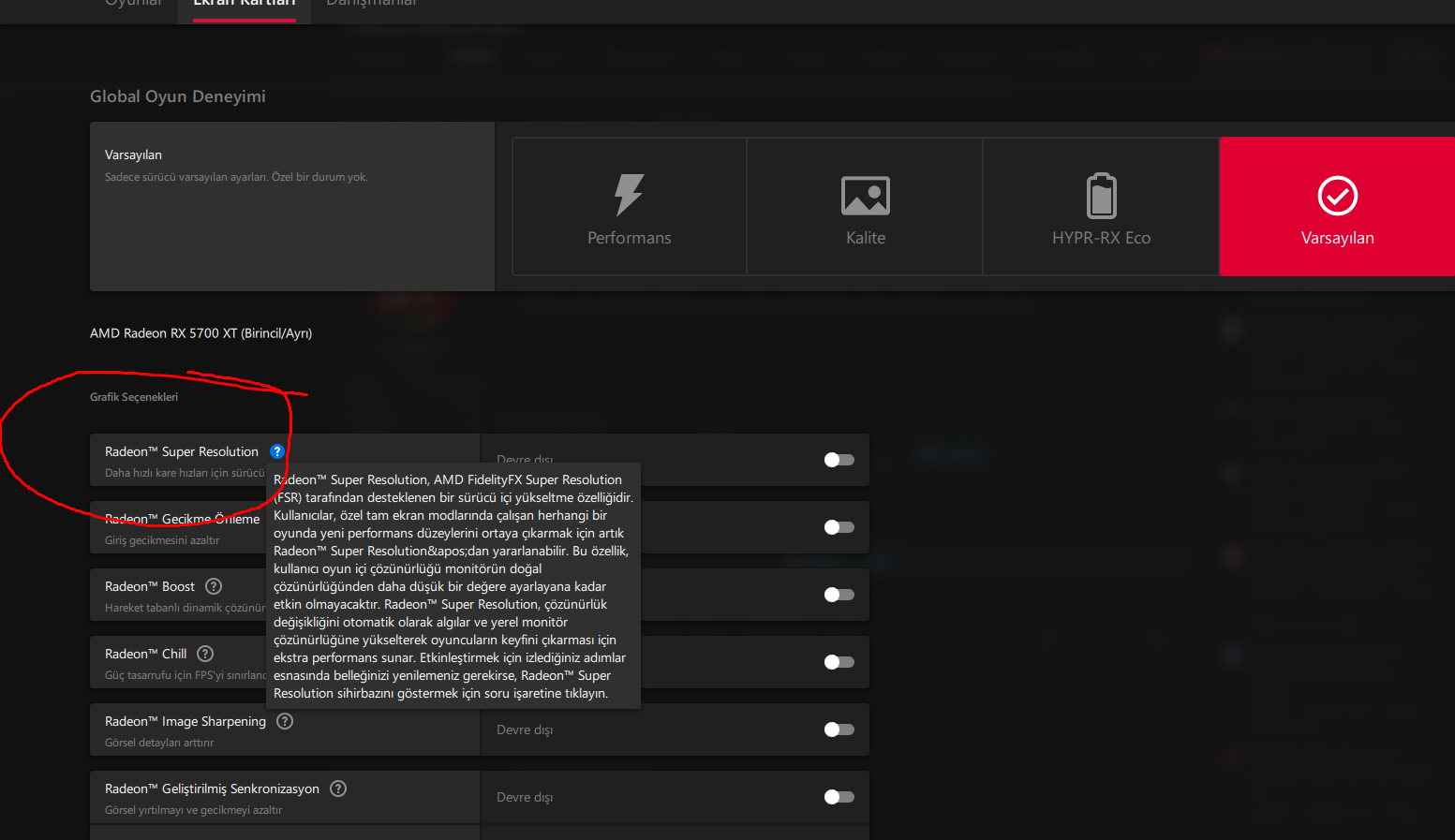Screen dimensions: 1455x840
Task: Click Devre dışı status for Geliştirilmiş Senkronizasyon
Action: [525, 797]
